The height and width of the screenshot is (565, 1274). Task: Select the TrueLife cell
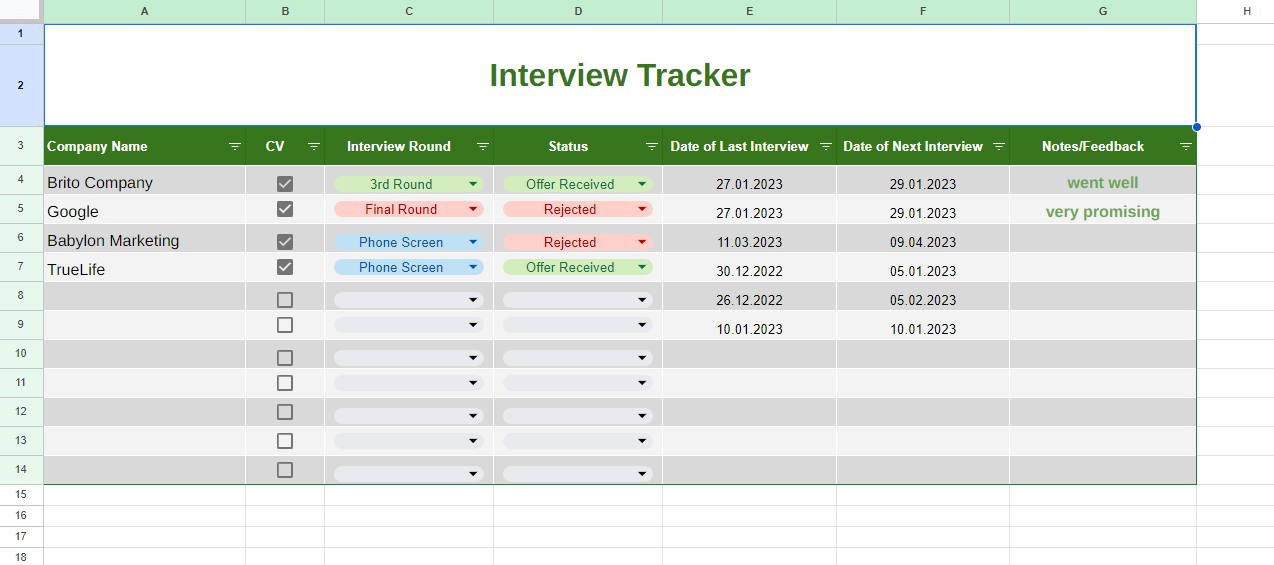coord(145,267)
